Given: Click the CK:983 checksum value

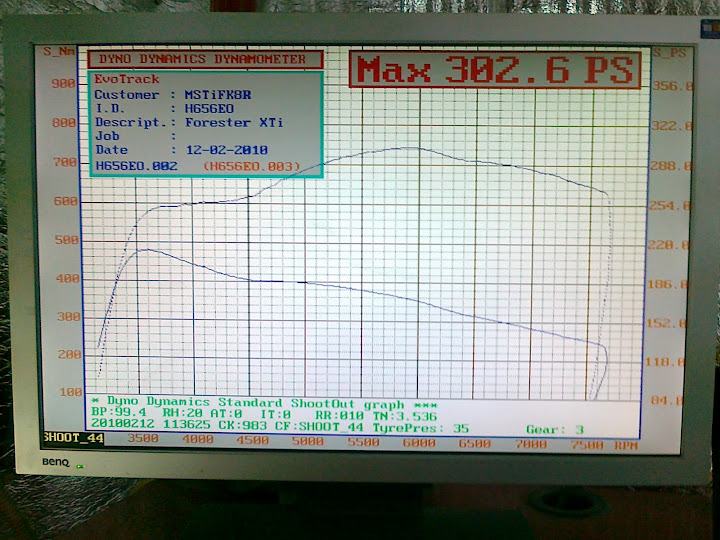Looking at the screenshot, I should (x=242, y=425).
